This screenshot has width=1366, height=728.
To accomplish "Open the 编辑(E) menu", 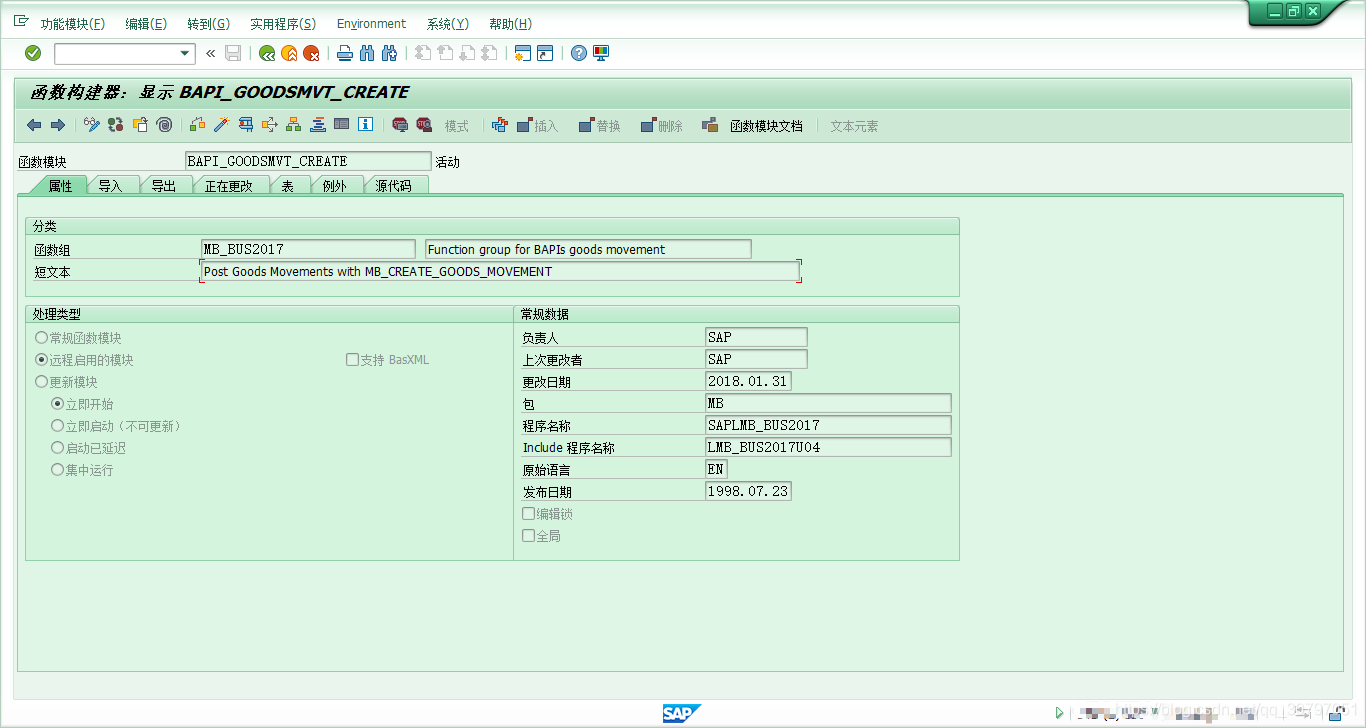I will tap(146, 24).
